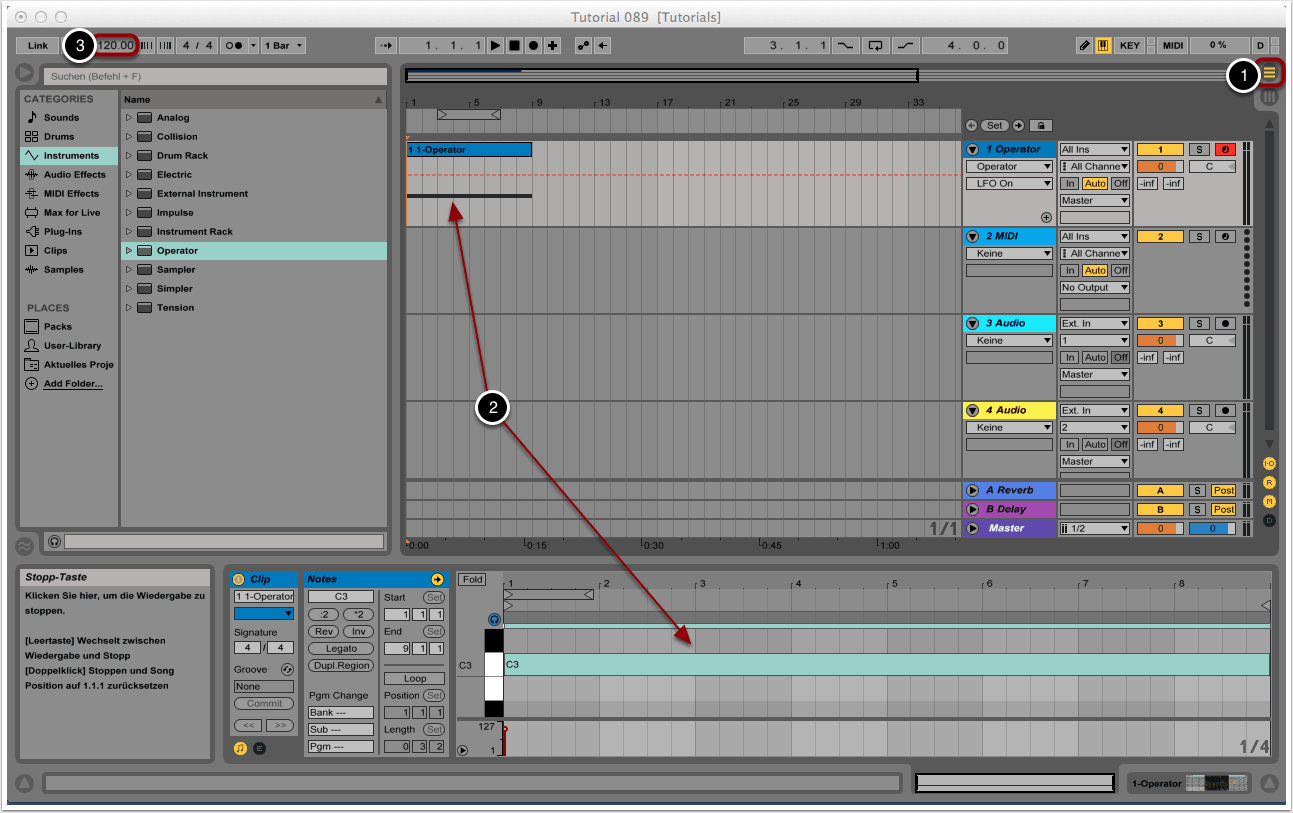Toggle the Loop switch in clip notes

coord(415,678)
